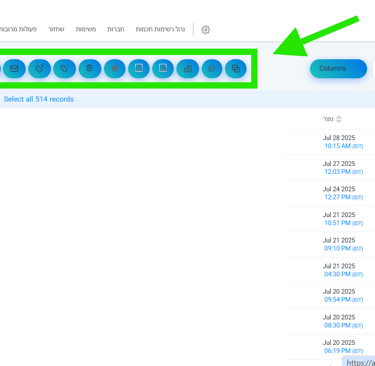Click the Jul 28 2025 date
The image size is (375, 366).
tap(339, 138)
